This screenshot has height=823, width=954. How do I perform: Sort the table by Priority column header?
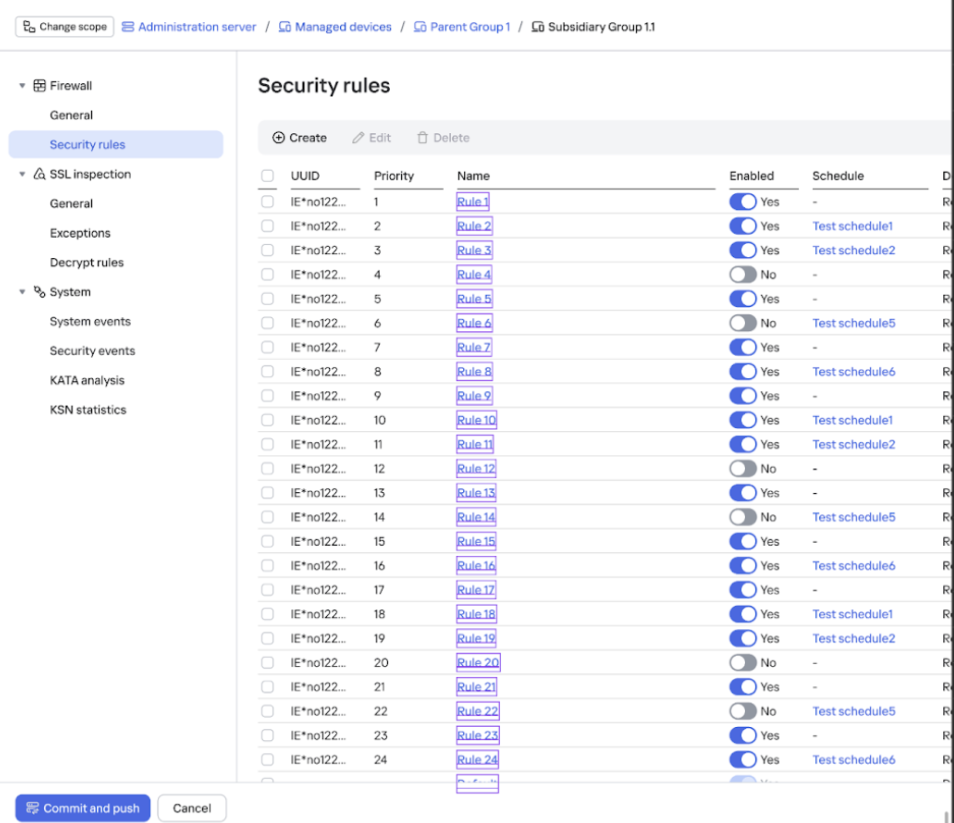point(394,176)
